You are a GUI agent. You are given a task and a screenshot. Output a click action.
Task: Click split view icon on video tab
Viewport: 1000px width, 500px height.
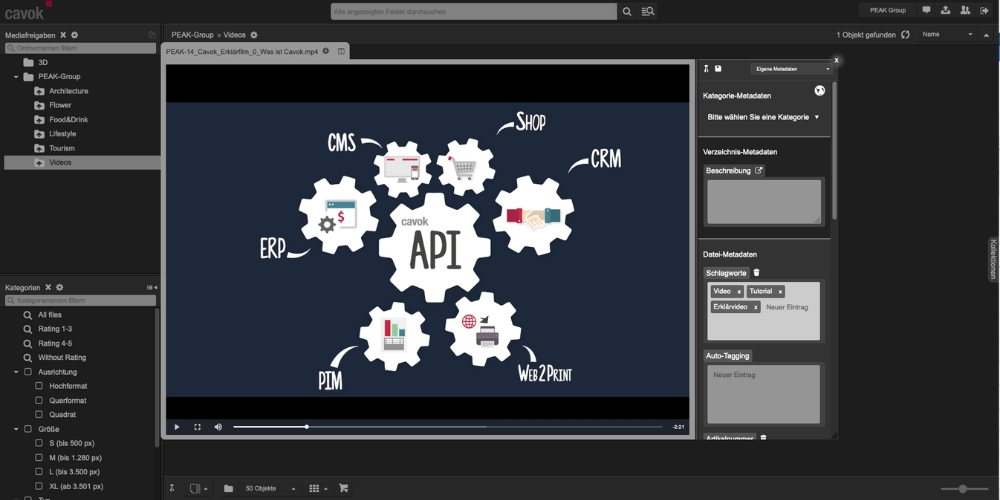[x=341, y=51]
